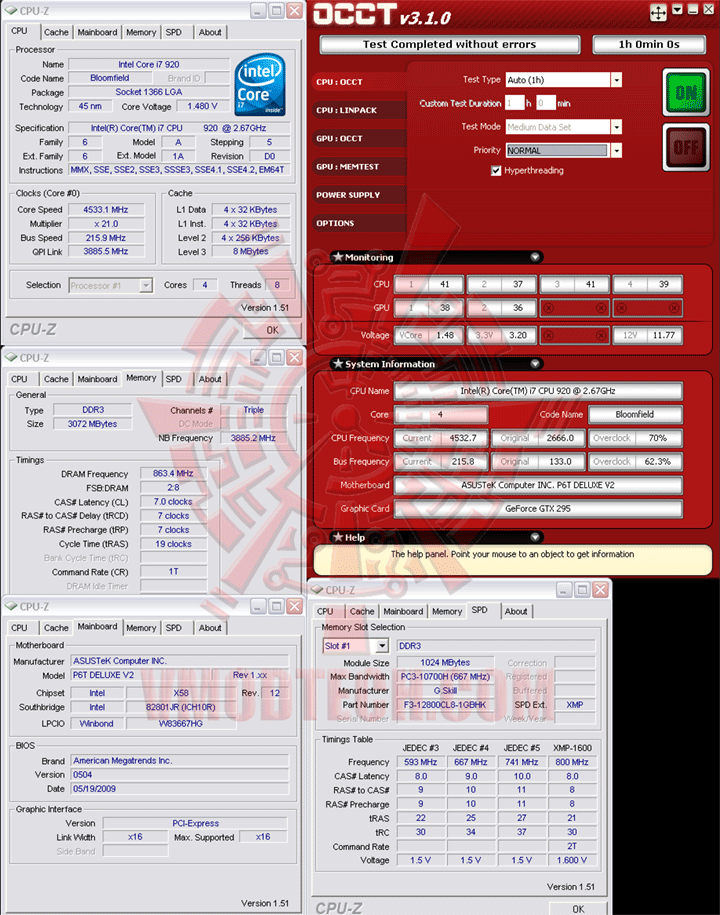Open the Test Mode dropdown
The image size is (720, 915).
(616, 127)
